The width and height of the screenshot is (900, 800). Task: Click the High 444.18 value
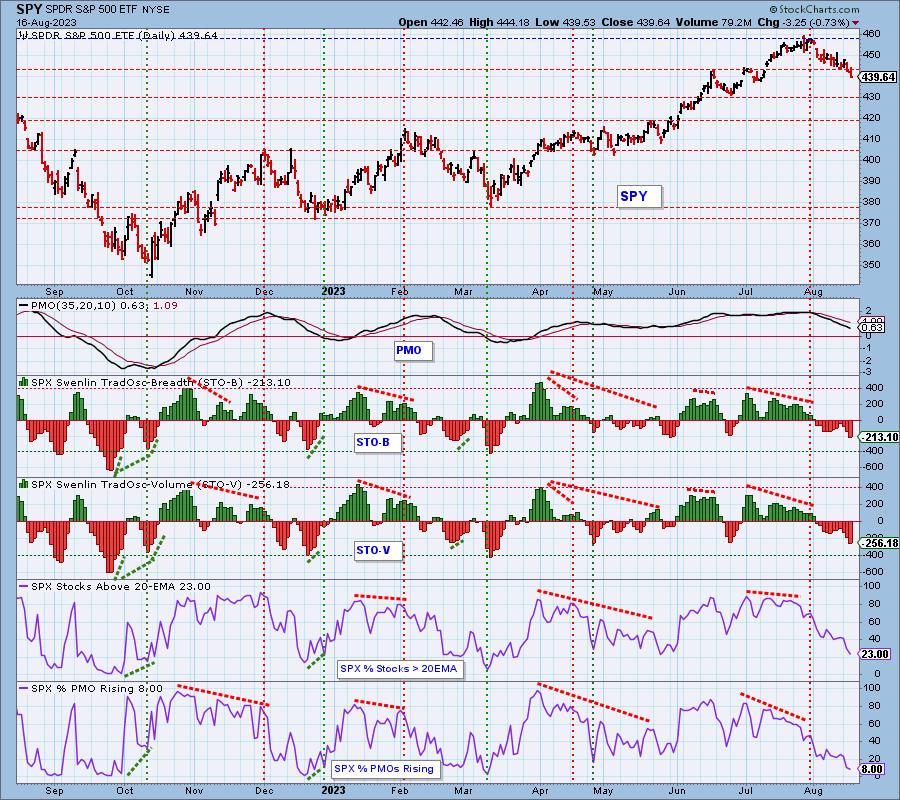499,22
